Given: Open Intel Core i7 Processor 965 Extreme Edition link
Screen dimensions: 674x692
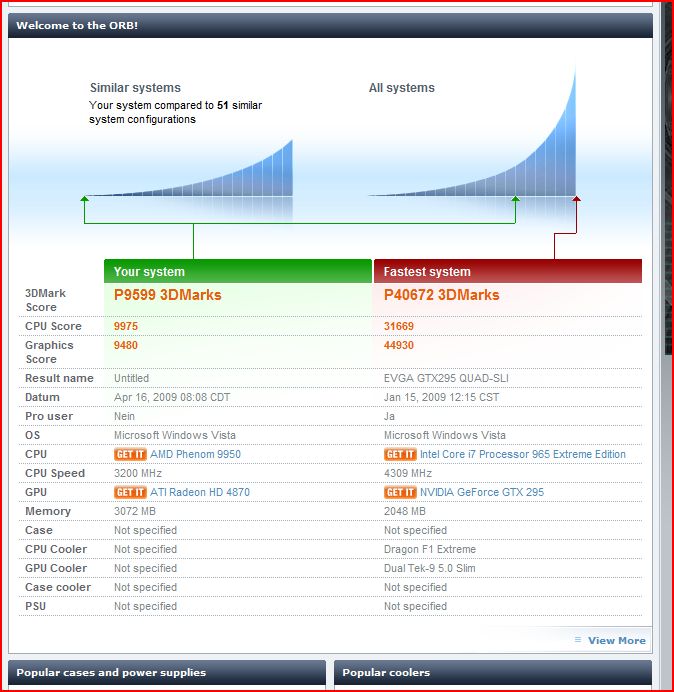Looking at the screenshot, I should click(x=523, y=454).
